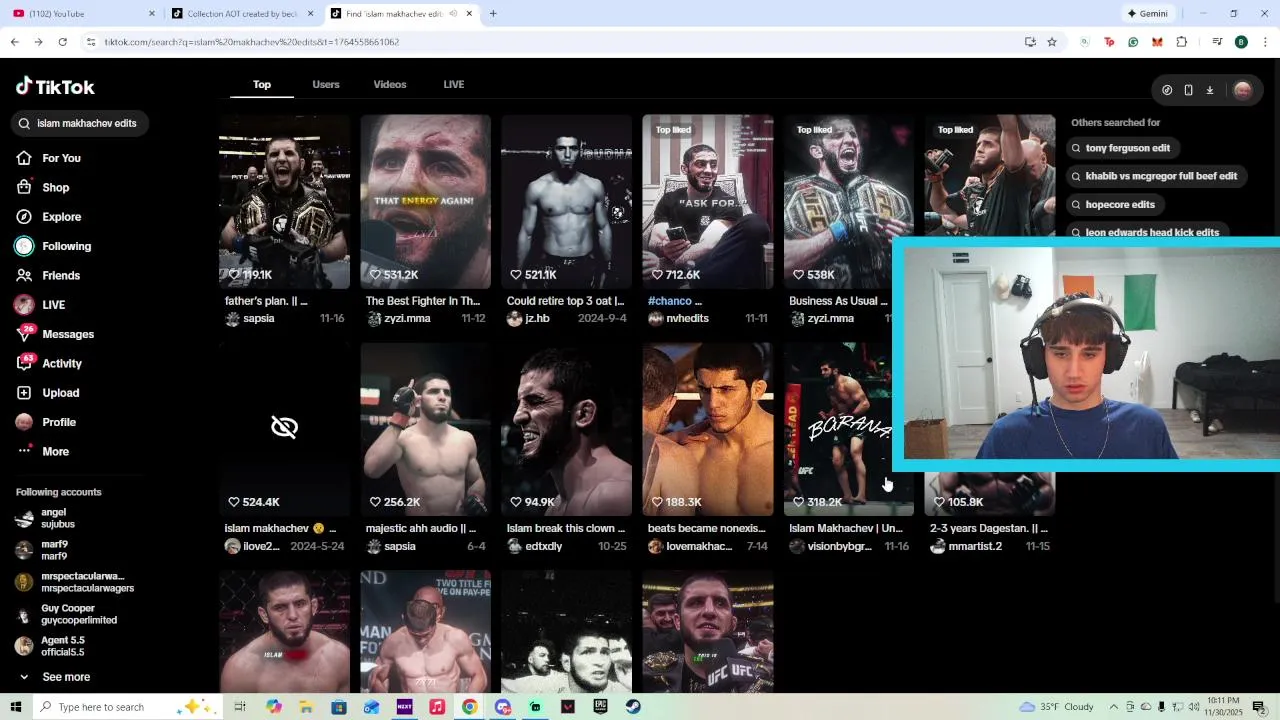Open the More options menu

55,451
